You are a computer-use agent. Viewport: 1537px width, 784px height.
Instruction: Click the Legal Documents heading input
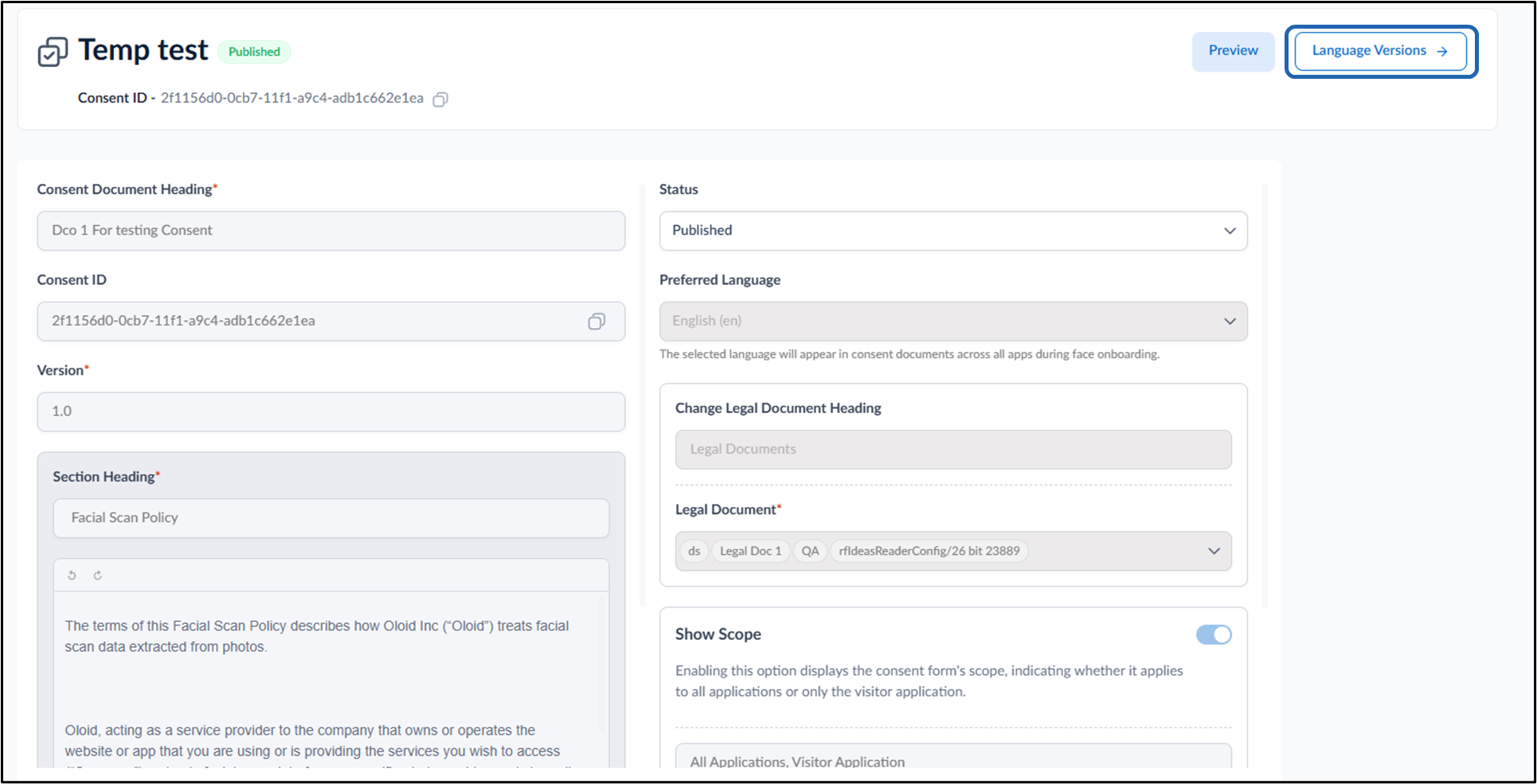pyautogui.click(x=953, y=450)
